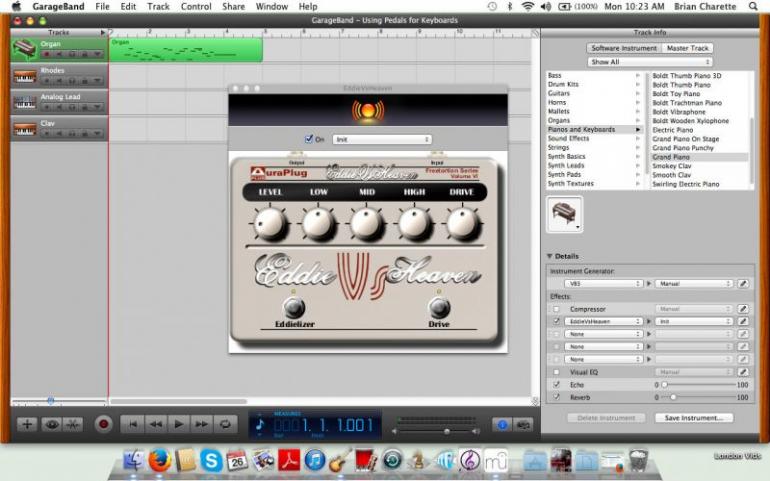Start recording with the red record button
The width and height of the screenshot is (770, 481).
point(104,424)
